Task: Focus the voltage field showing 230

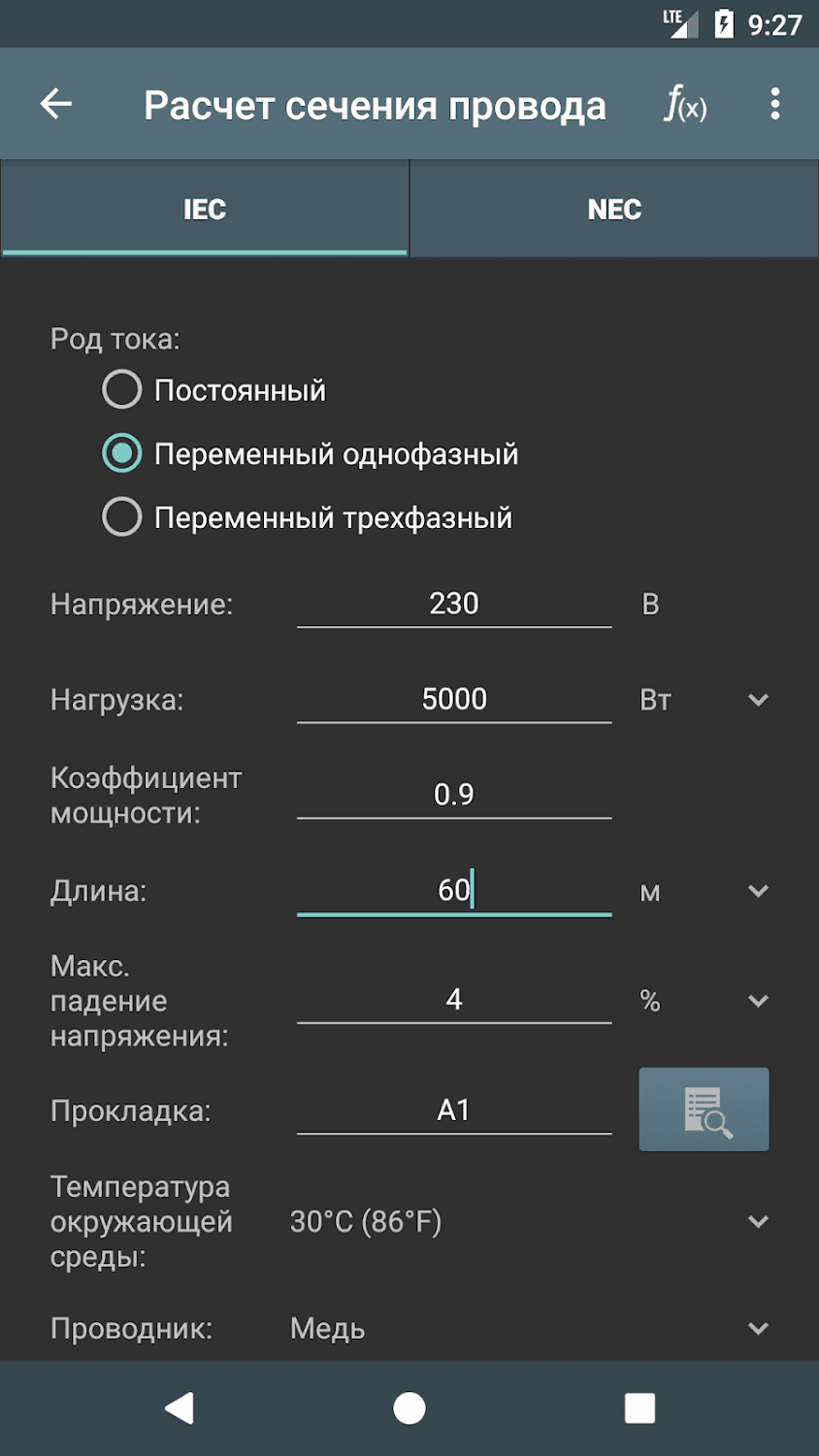Action: tap(454, 604)
